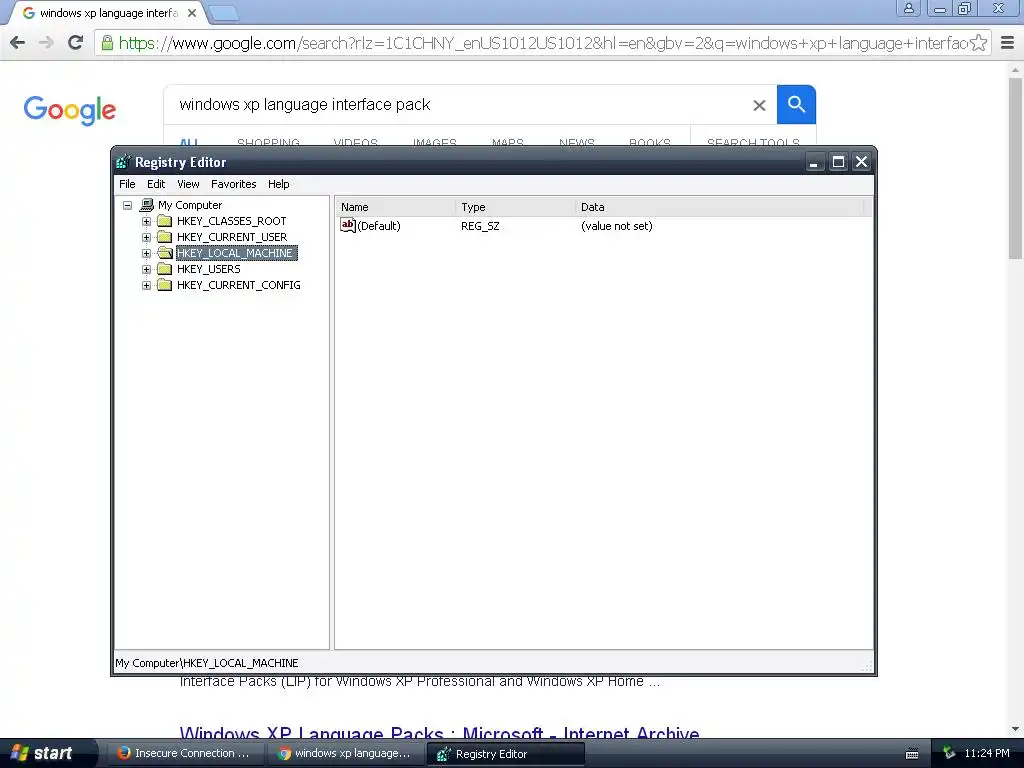Close the windows xp language interface tab
Screen dimensions: 1024x768
[x=192, y=13]
